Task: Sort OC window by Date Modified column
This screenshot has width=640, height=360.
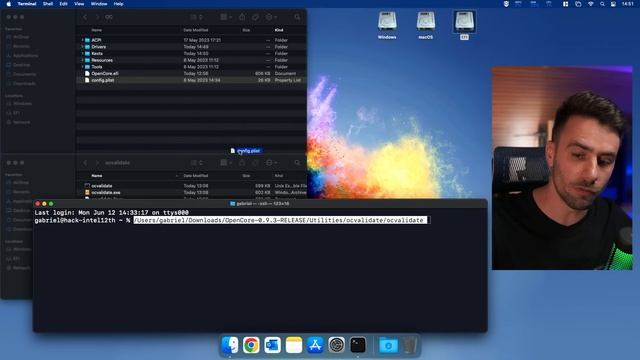Action: coord(196,30)
